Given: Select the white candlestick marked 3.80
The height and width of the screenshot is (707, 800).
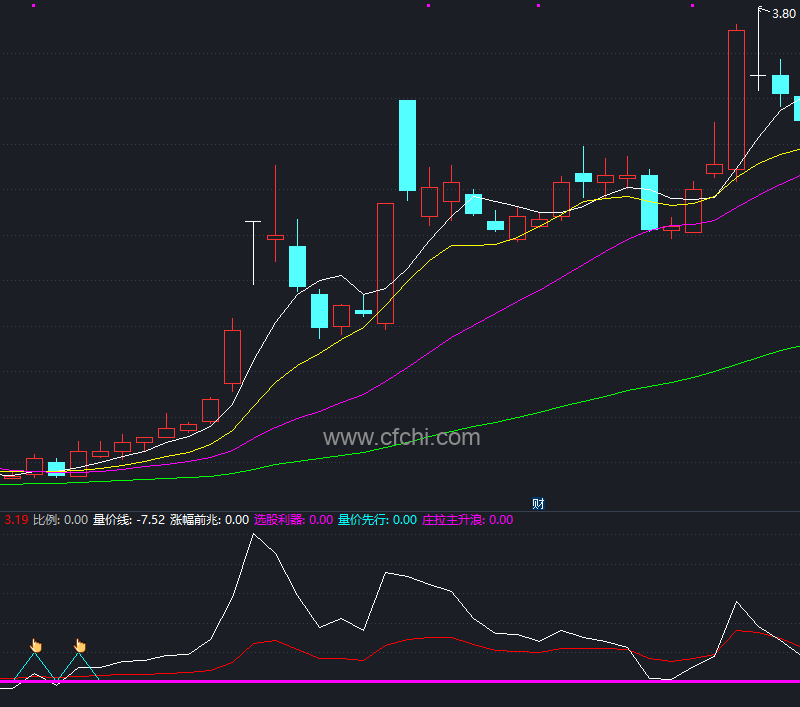Looking at the screenshot, I should click(x=758, y=48).
